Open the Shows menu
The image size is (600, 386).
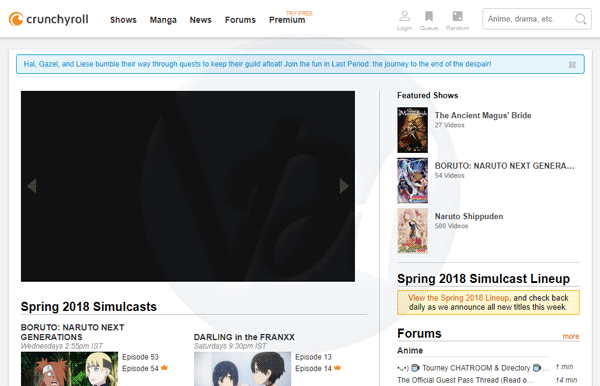pos(123,20)
